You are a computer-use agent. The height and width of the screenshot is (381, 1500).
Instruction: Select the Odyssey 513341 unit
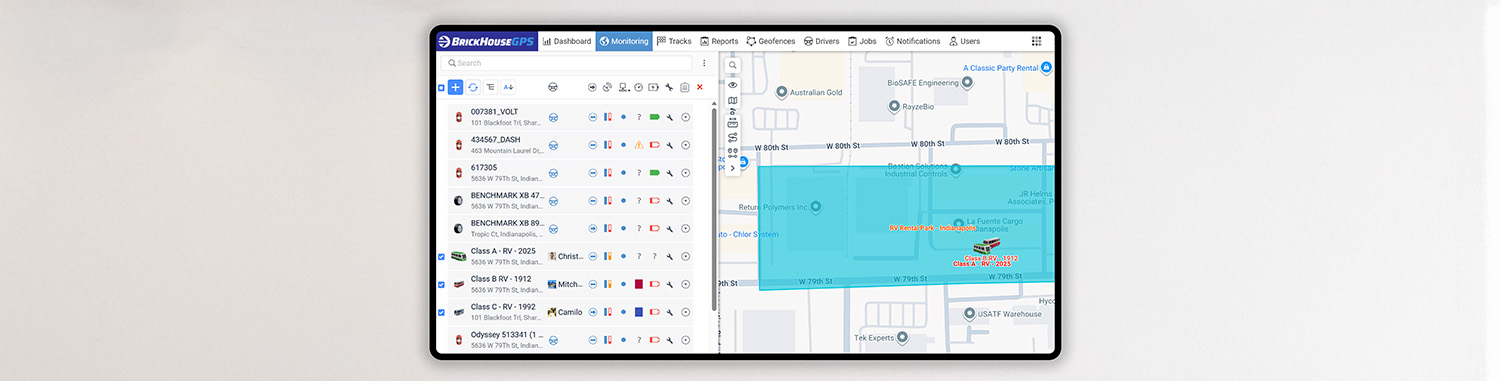(x=570, y=340)
